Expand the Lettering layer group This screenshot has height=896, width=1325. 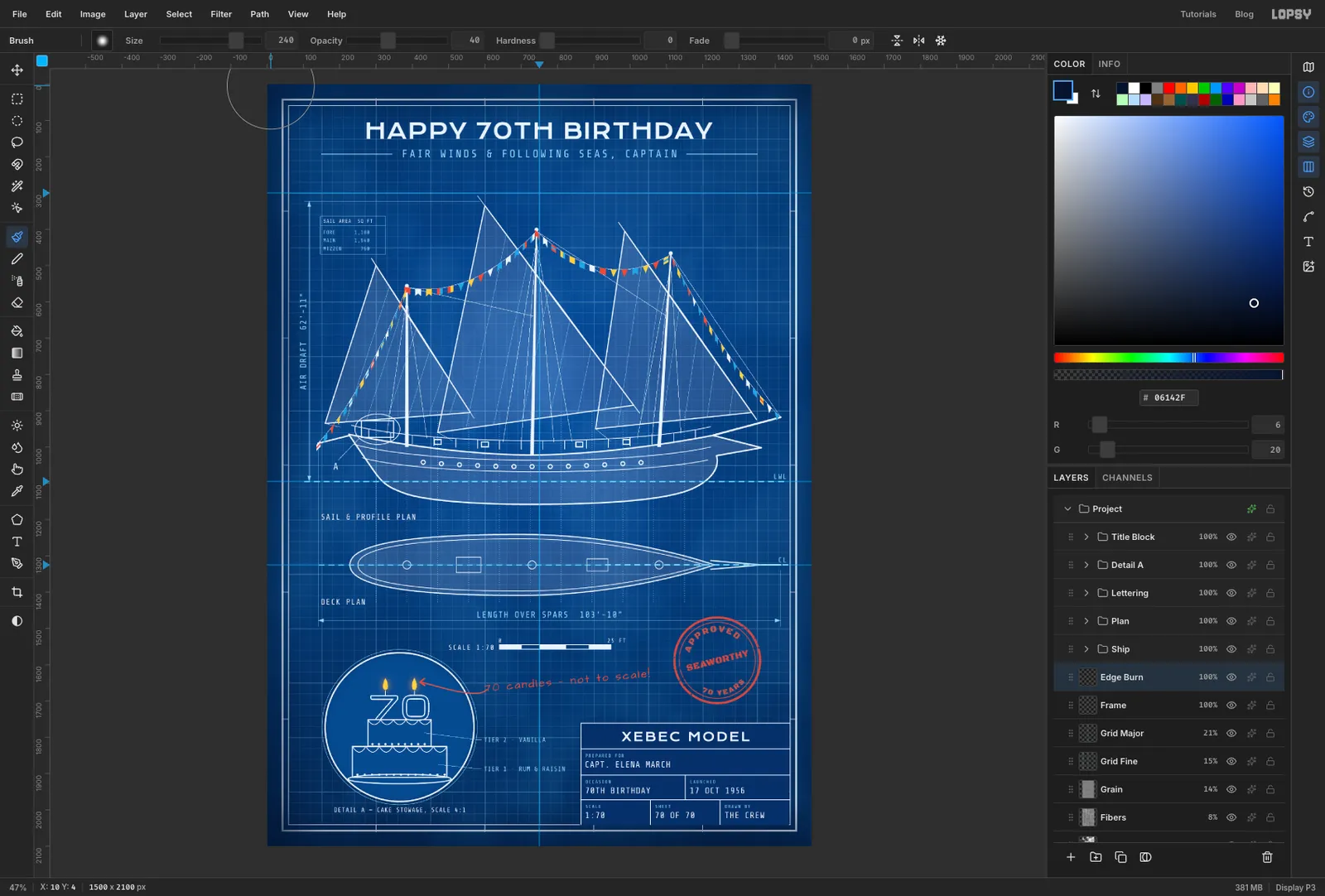[x=1086, y=593]
